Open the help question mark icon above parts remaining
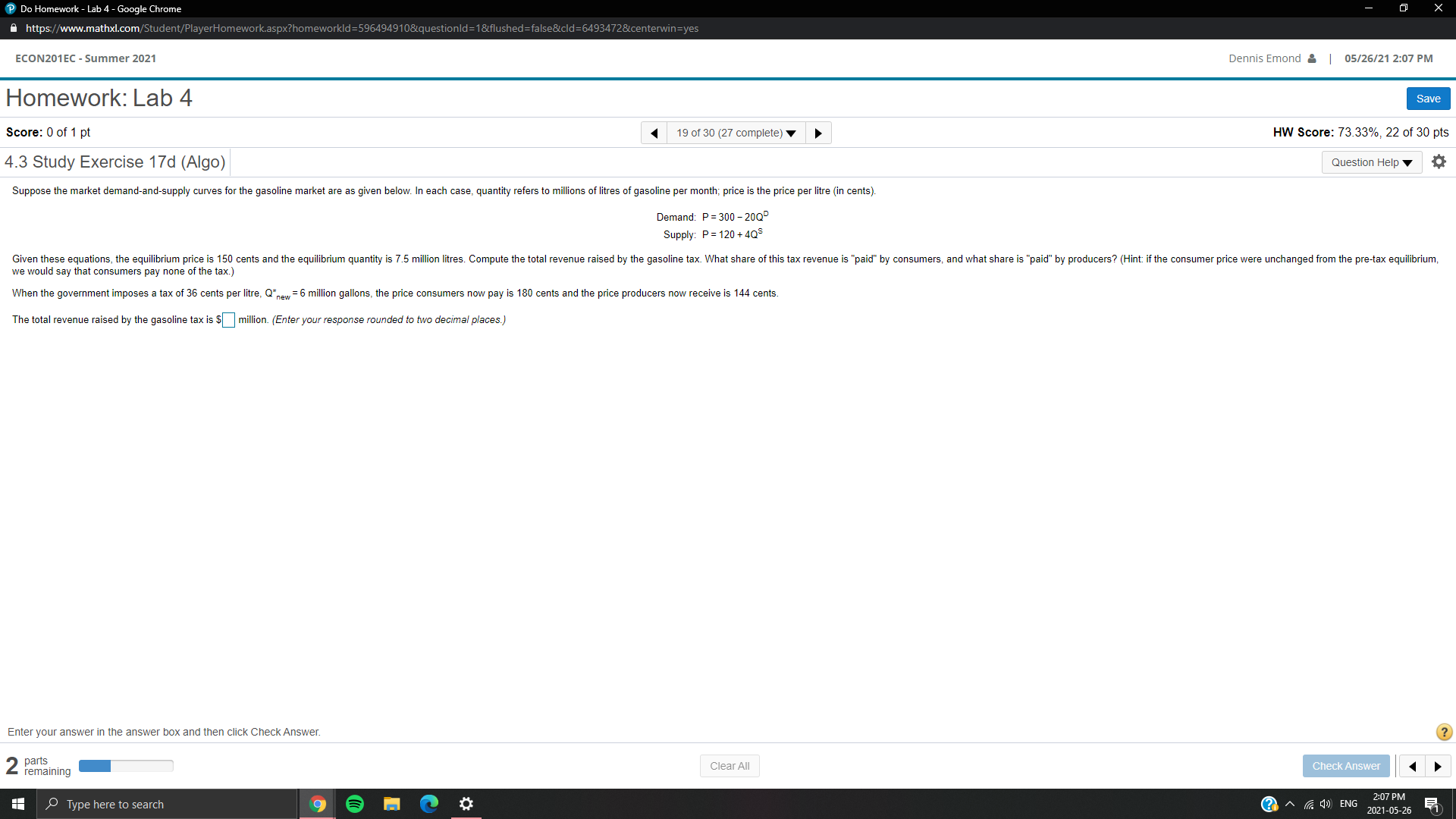This screenshot has width=1456, height=819. [x=1445, y=732]
